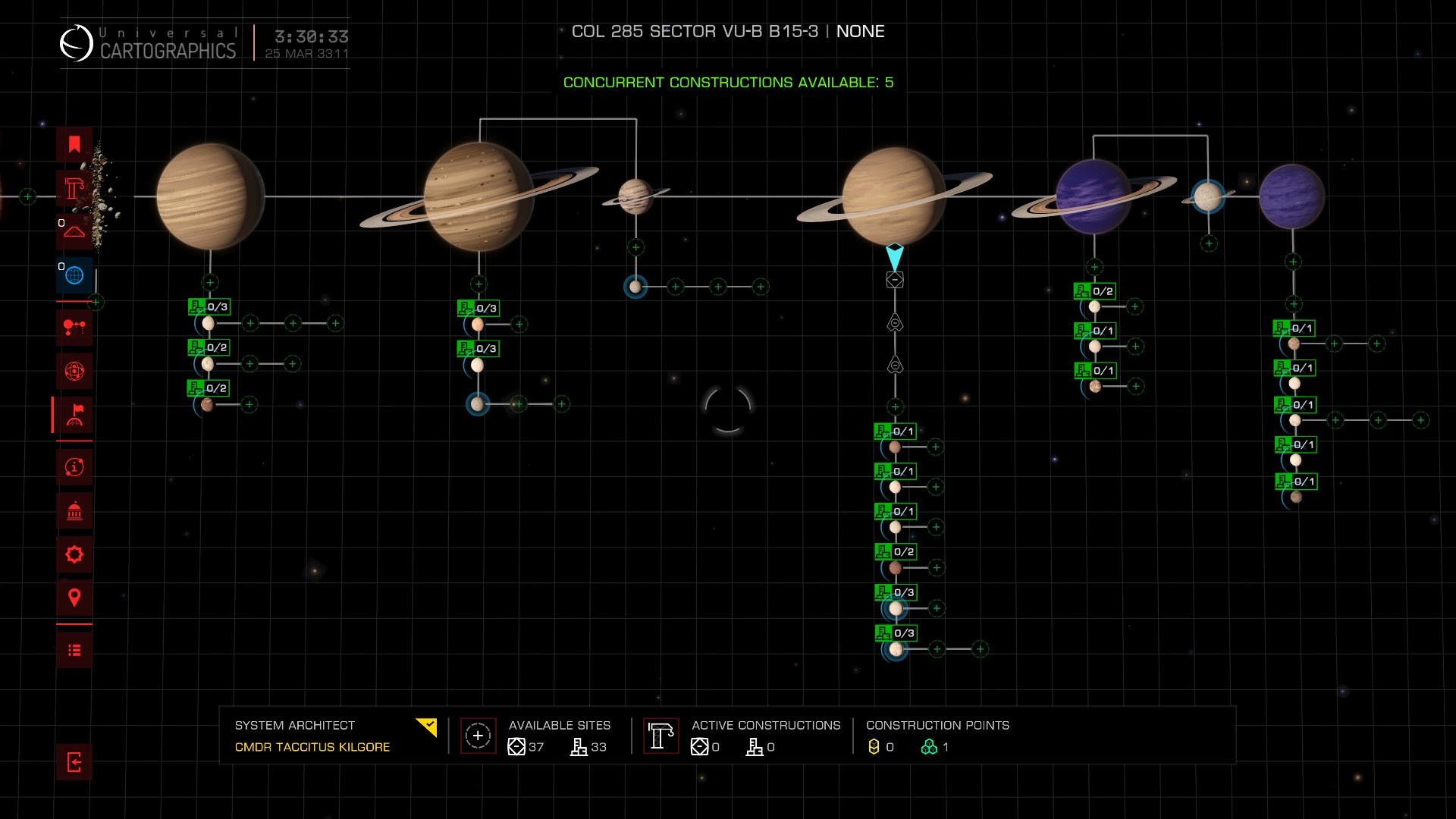Click the construction crane sidebar icon
Viewport: 1456px width, 819px height.
click(x=74, y=188)
